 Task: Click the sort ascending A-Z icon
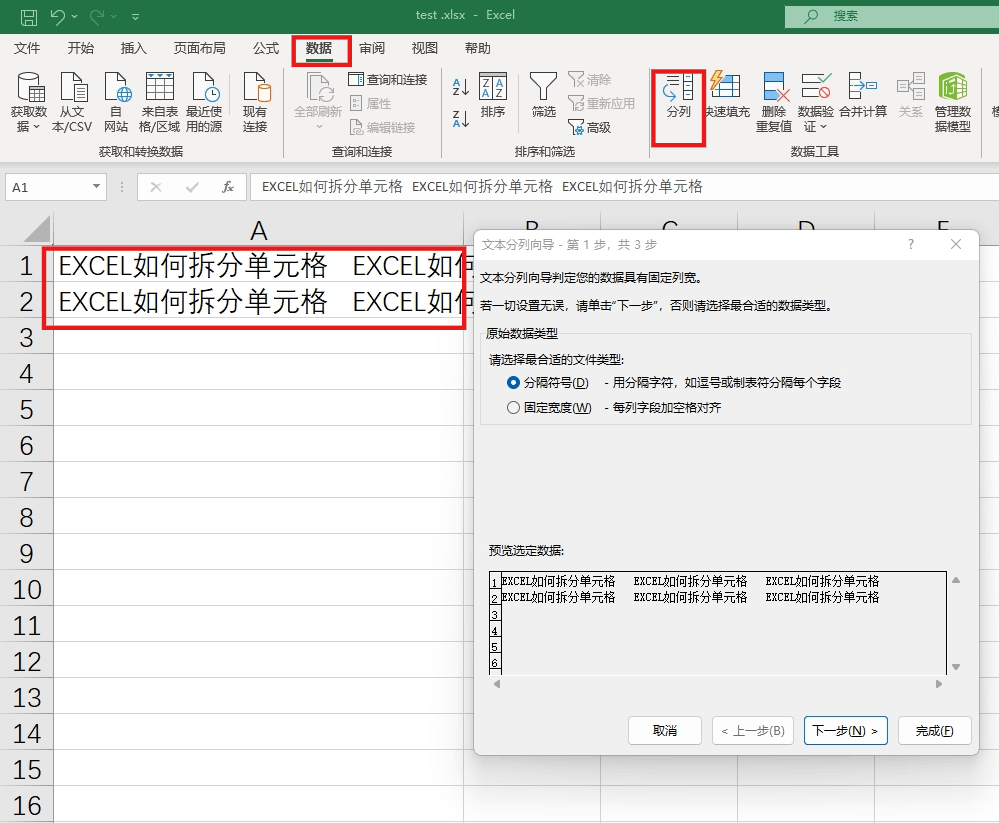pos(461,87)
